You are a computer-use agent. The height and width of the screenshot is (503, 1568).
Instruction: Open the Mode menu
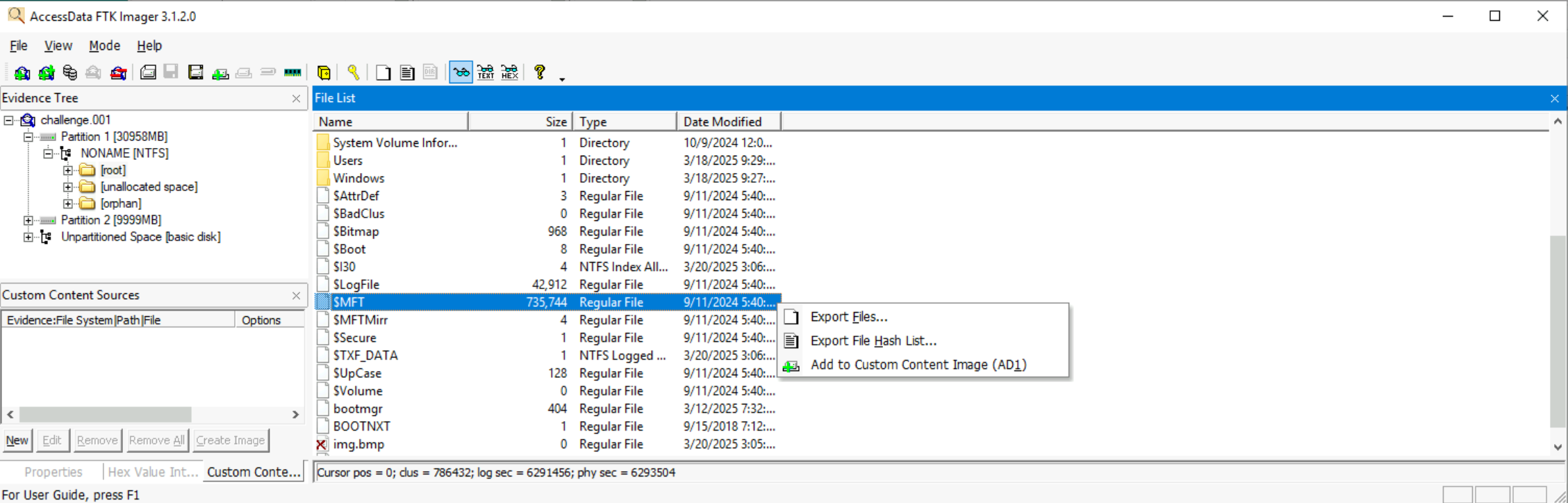point(104,46)
